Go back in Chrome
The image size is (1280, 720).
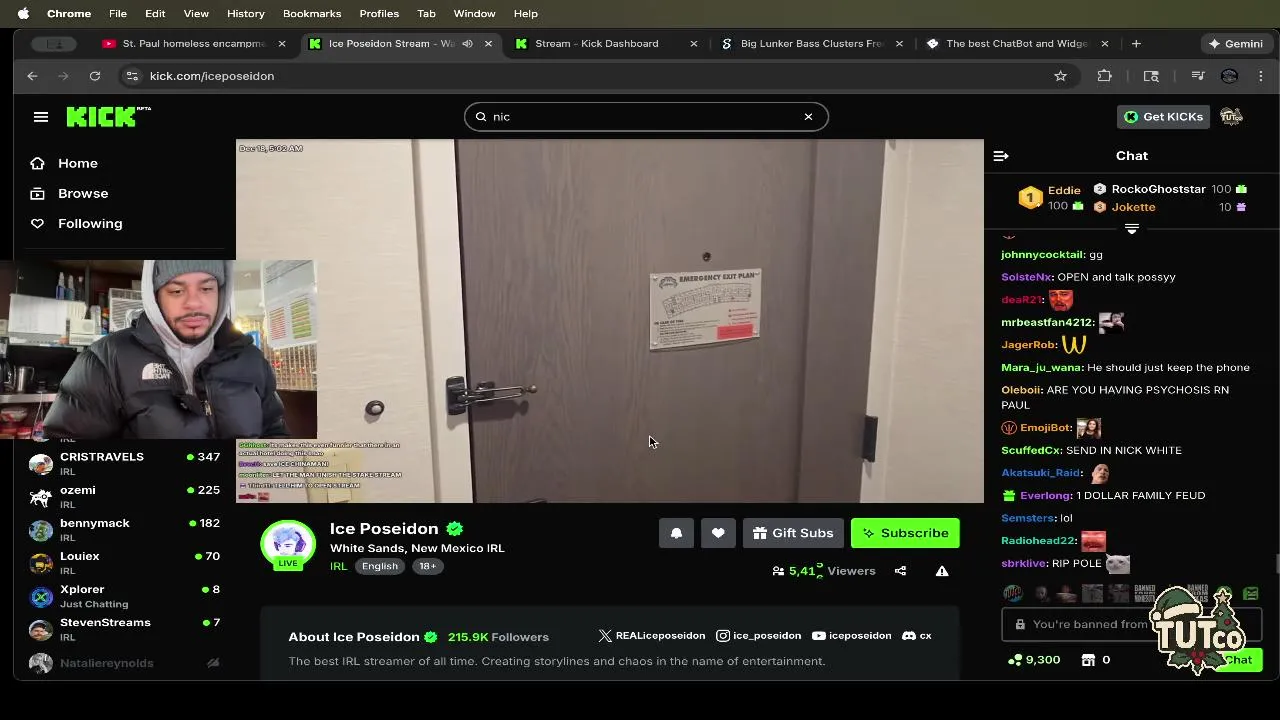point(32,76)
